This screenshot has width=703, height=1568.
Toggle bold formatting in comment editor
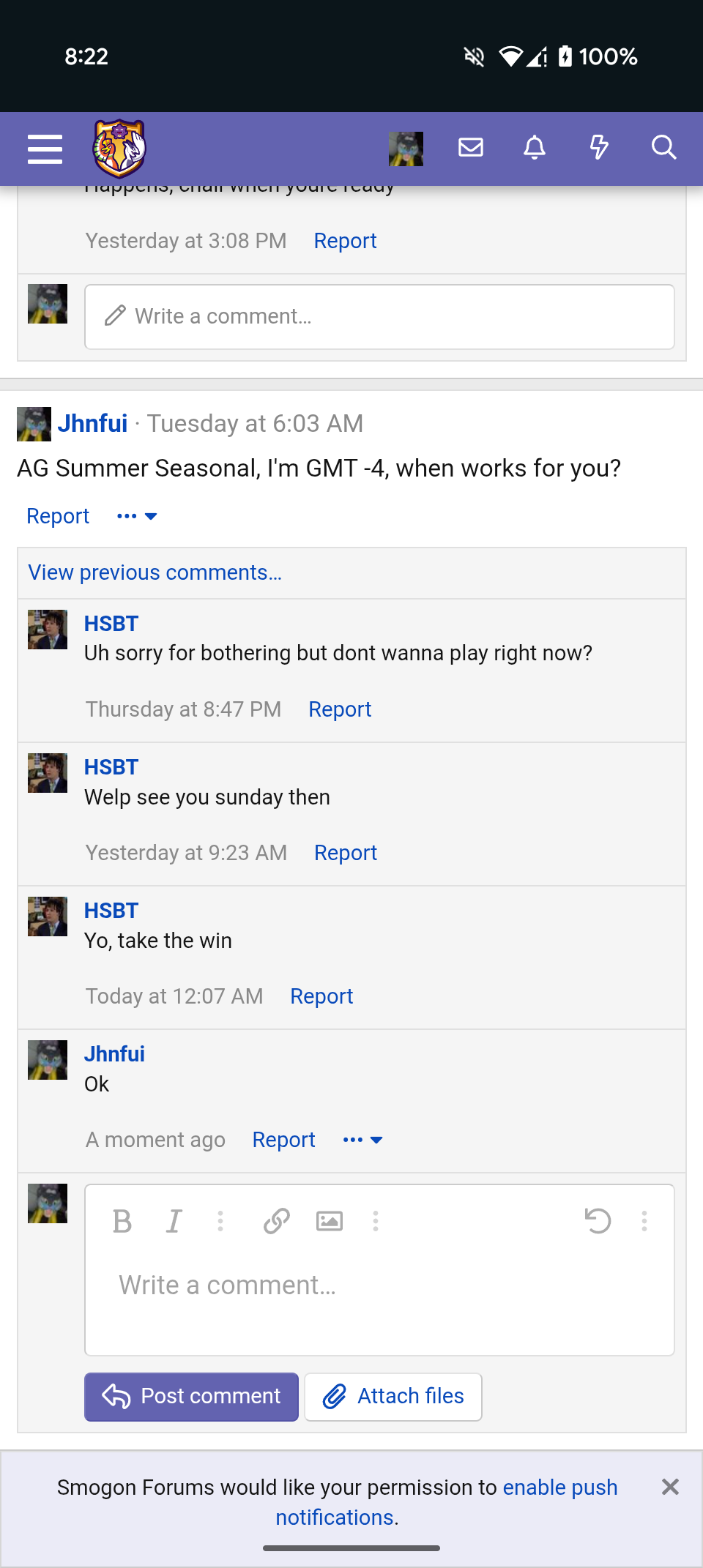[x=122, y=1221]
